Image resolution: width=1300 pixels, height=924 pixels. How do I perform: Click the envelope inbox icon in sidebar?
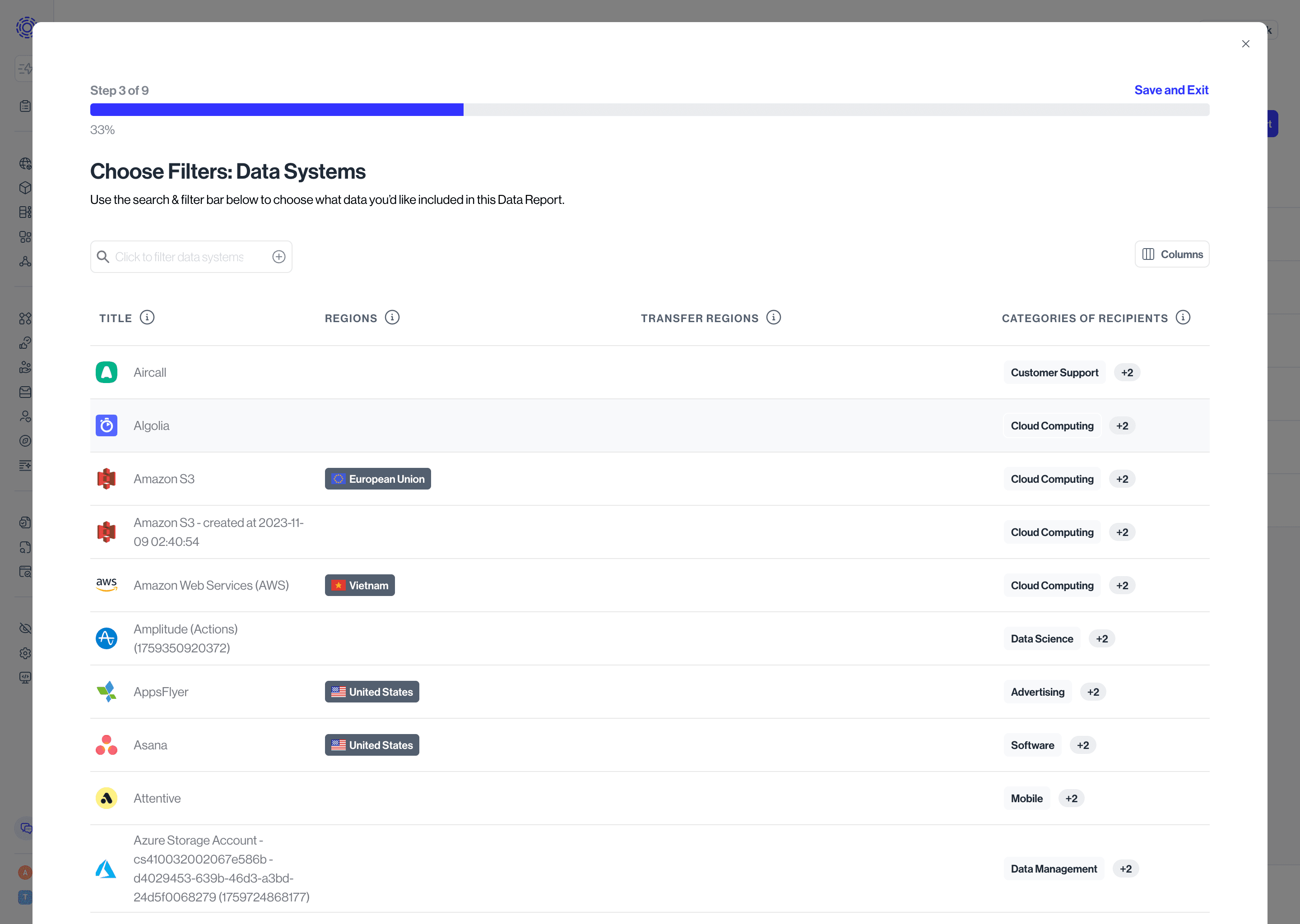click(x=25, y=392)
